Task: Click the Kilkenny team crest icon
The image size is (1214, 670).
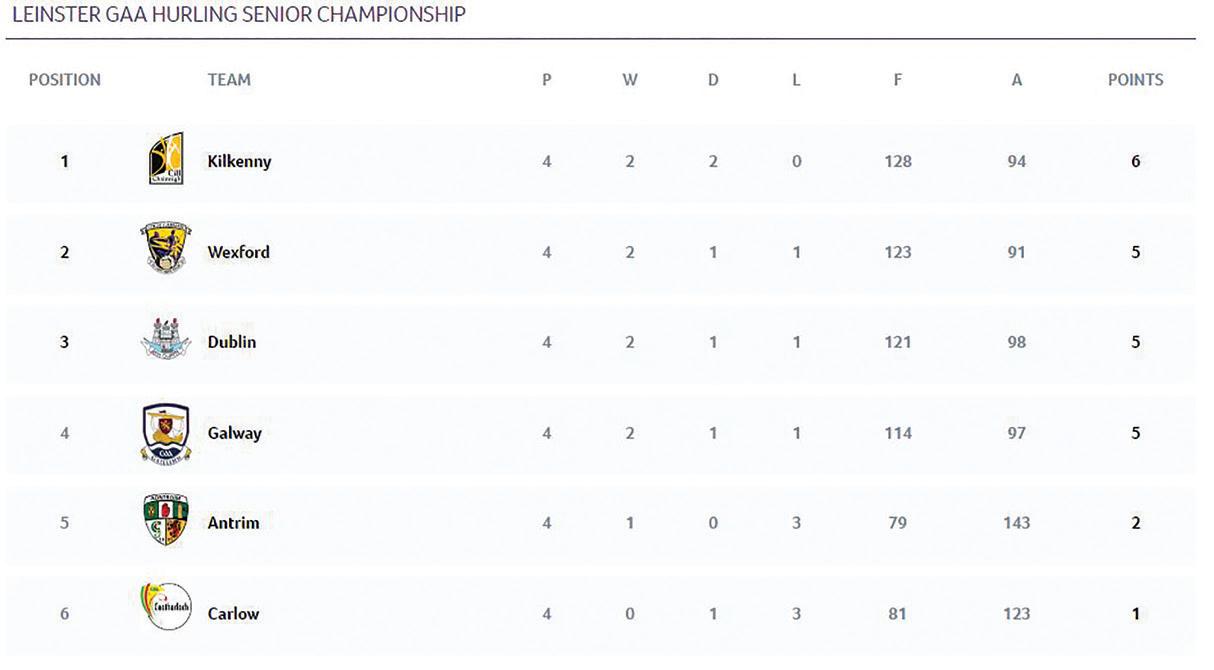Action: (x=165, y=160)
